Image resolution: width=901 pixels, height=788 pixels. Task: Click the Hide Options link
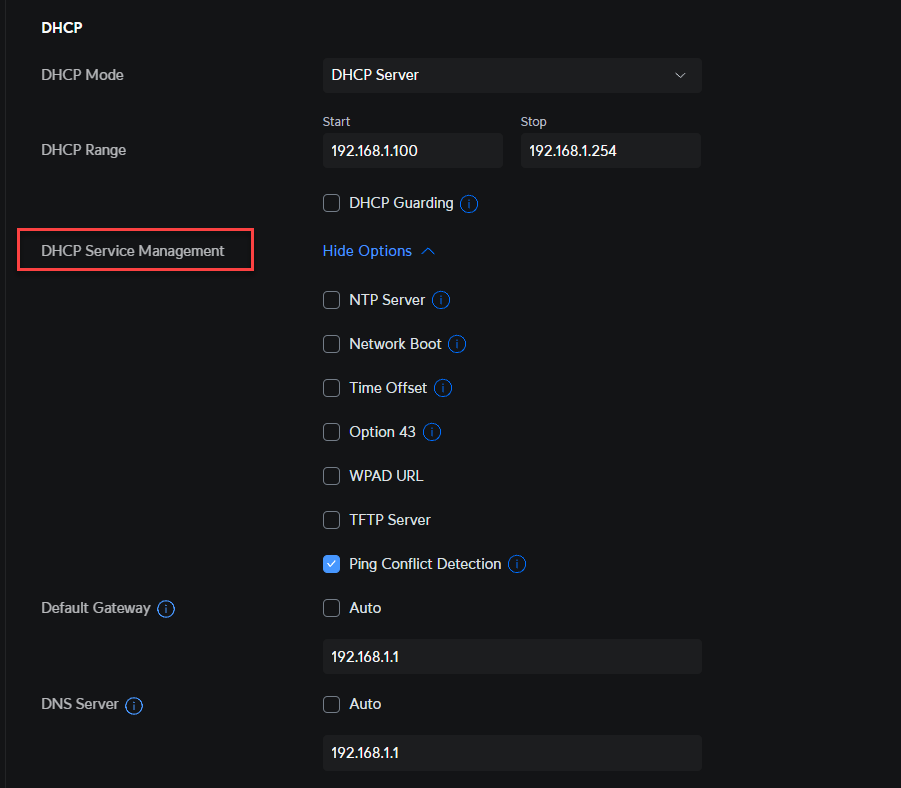point(367,251)
